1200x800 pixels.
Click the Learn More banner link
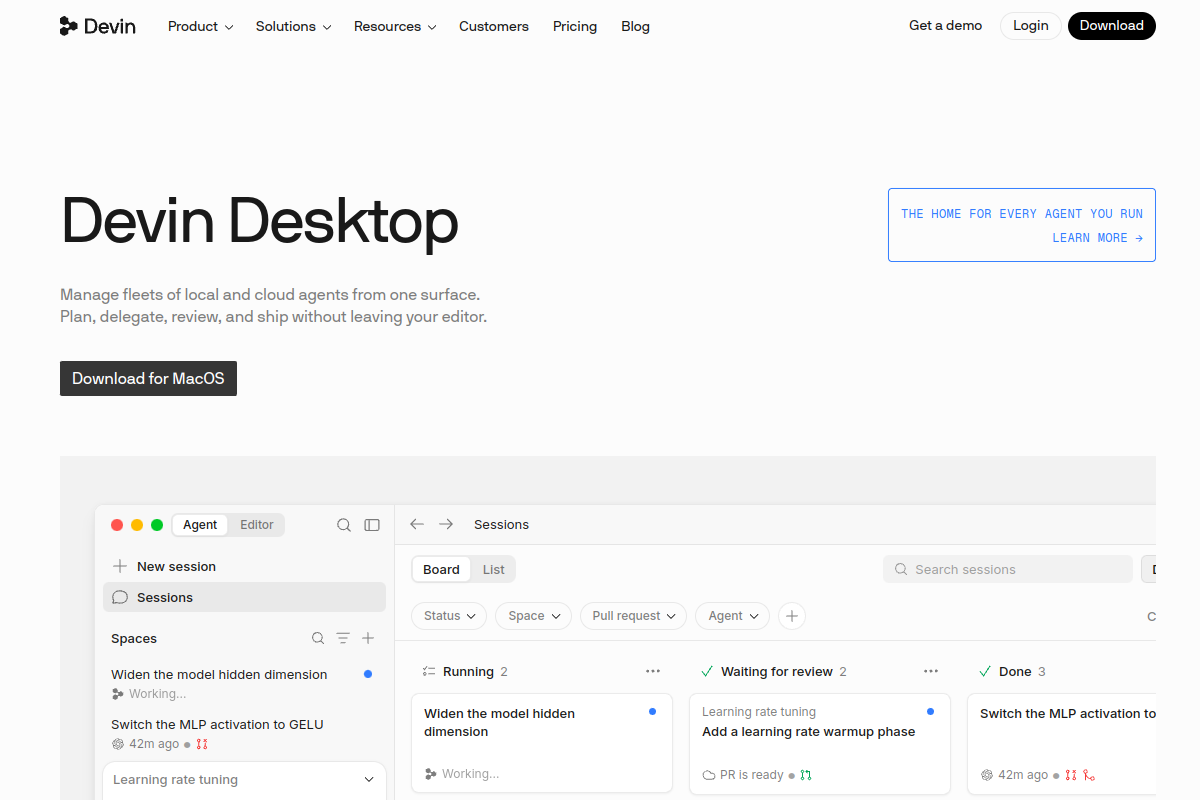[x=1022, y=225]
